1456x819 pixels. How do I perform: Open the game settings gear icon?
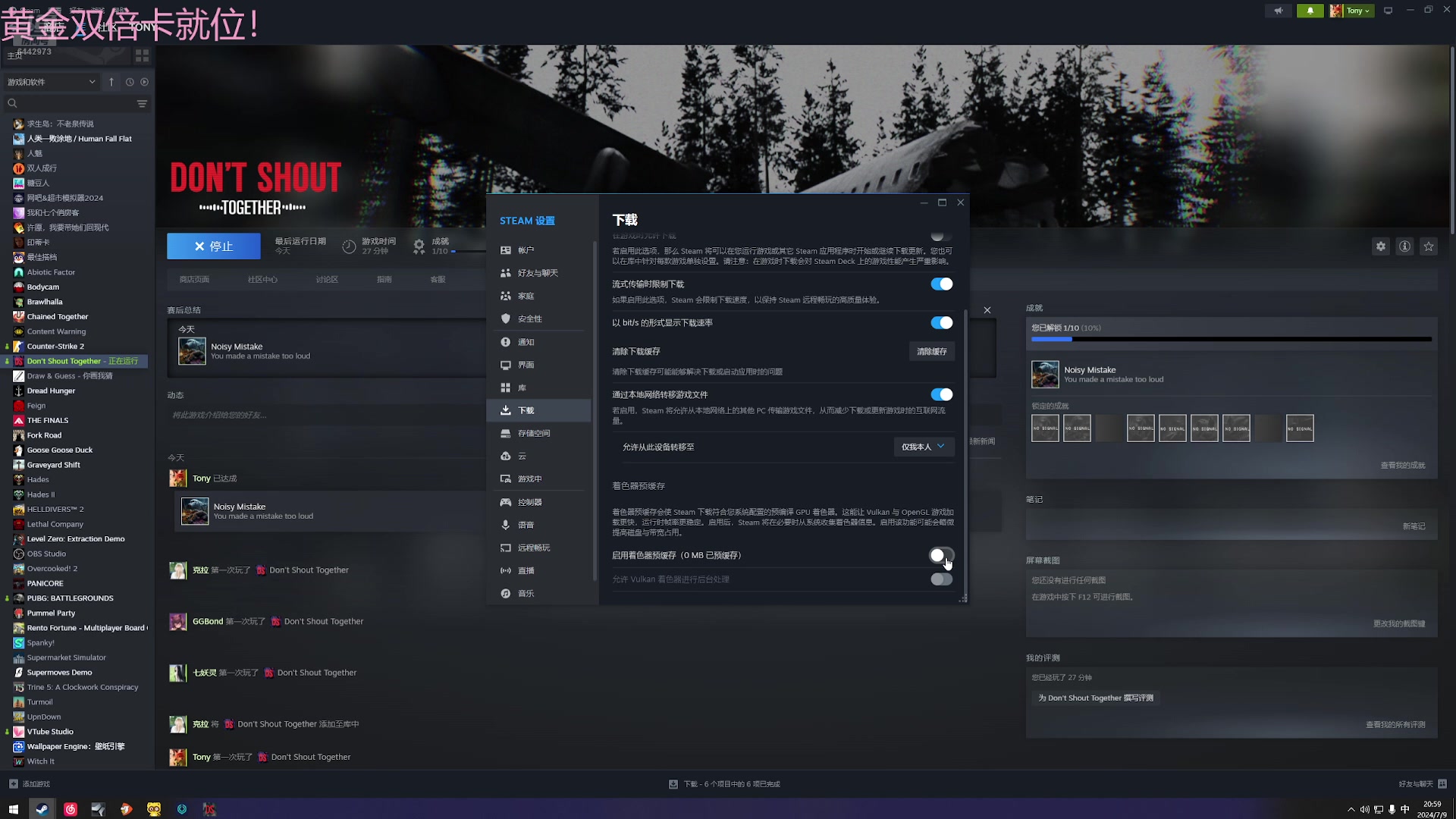tap(1380, 246)
